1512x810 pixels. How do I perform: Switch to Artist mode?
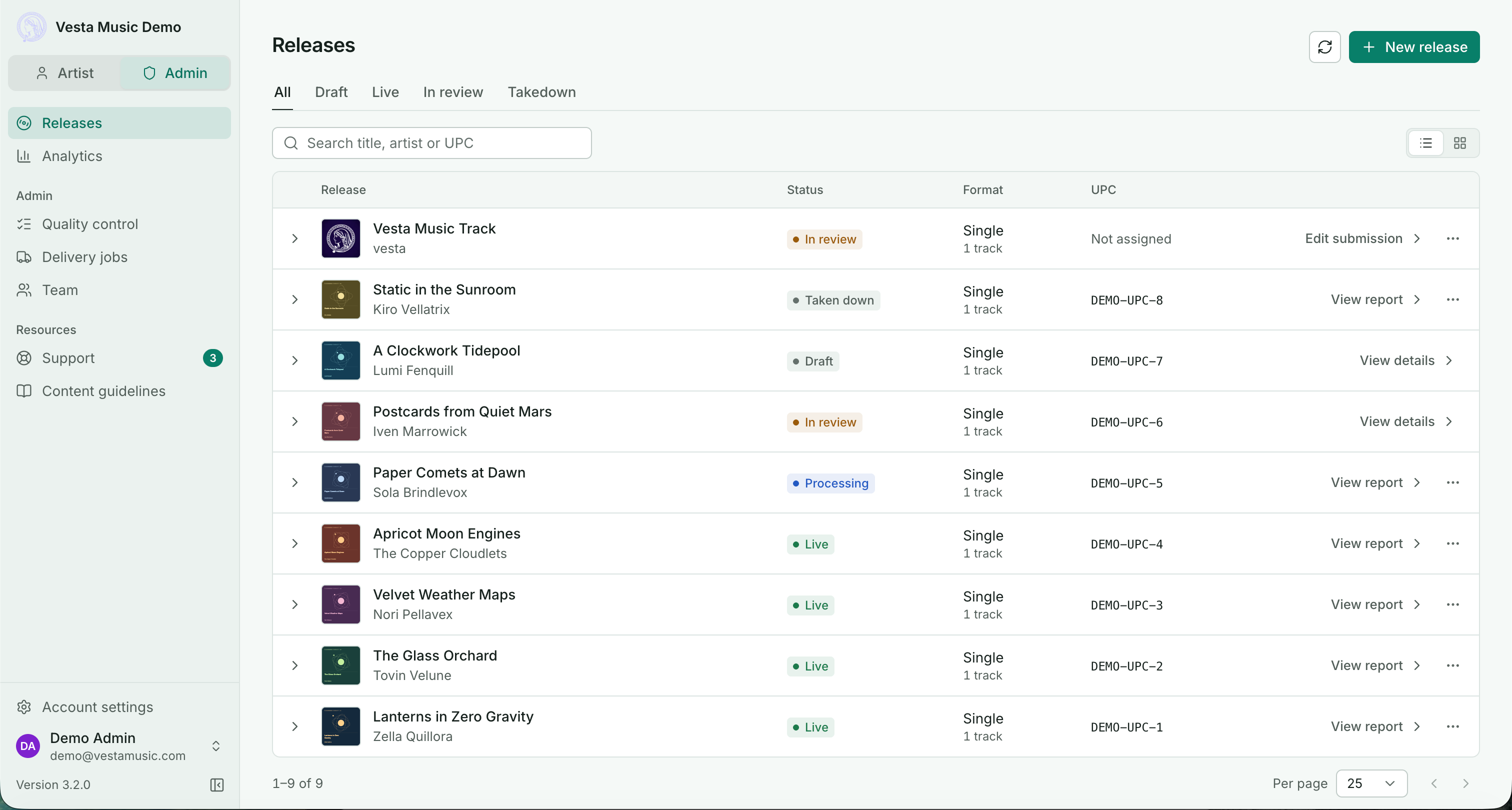point(64,73)
